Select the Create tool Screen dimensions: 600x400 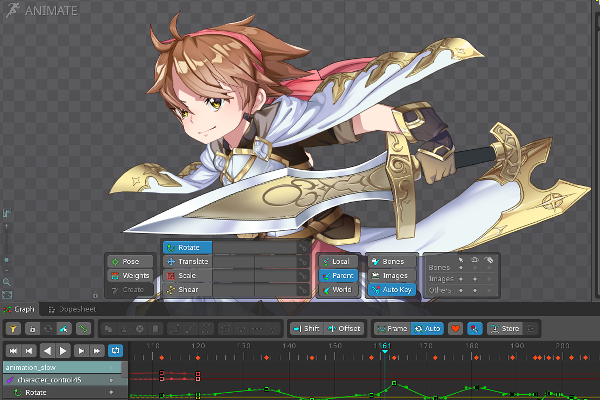(x=130, y=290)
